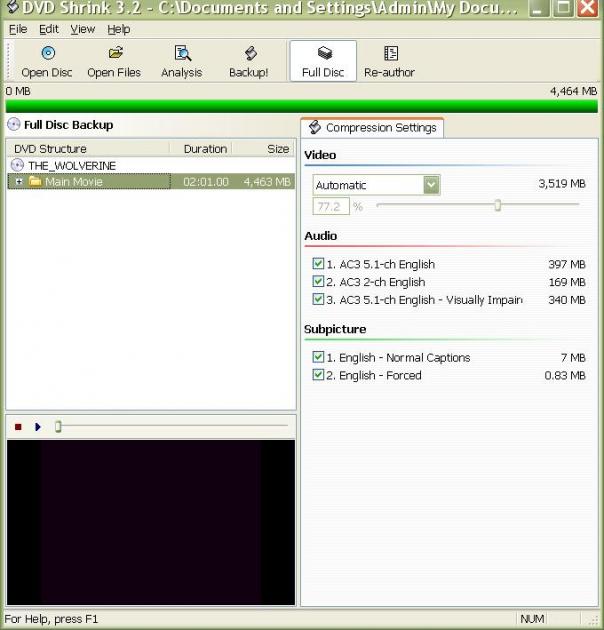Click the status bar resize grip
This screenshot has height=630, width=604.
click(x=592, y=620)
